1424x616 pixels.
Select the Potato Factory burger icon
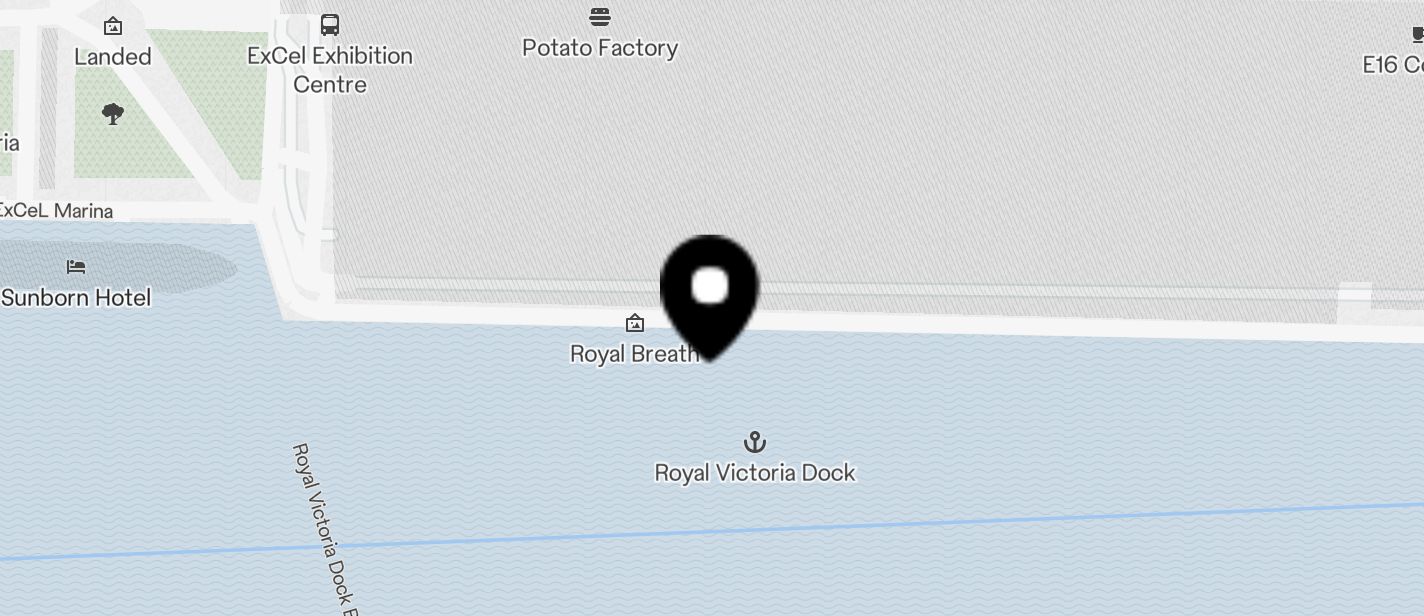[600, 17]
